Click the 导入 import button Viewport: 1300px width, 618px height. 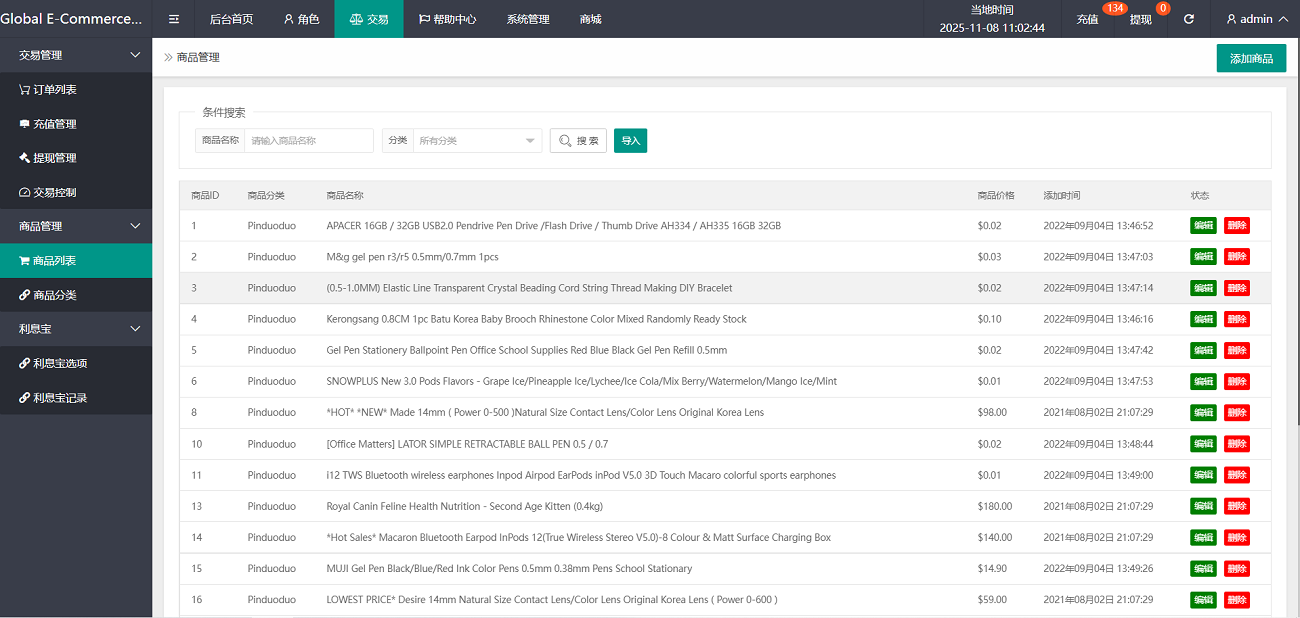[x=630, y=141]
